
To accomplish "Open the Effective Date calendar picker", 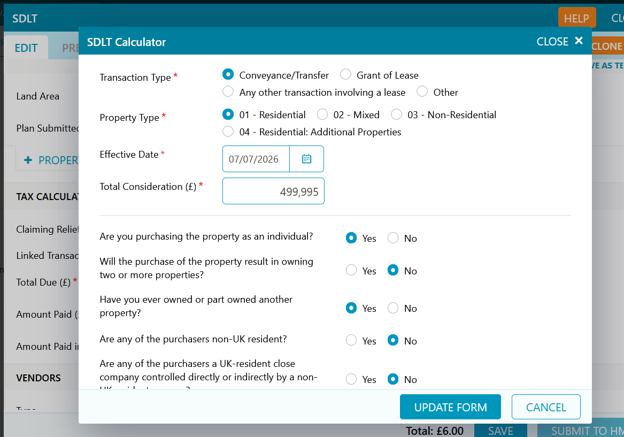I will pos(306,159).
